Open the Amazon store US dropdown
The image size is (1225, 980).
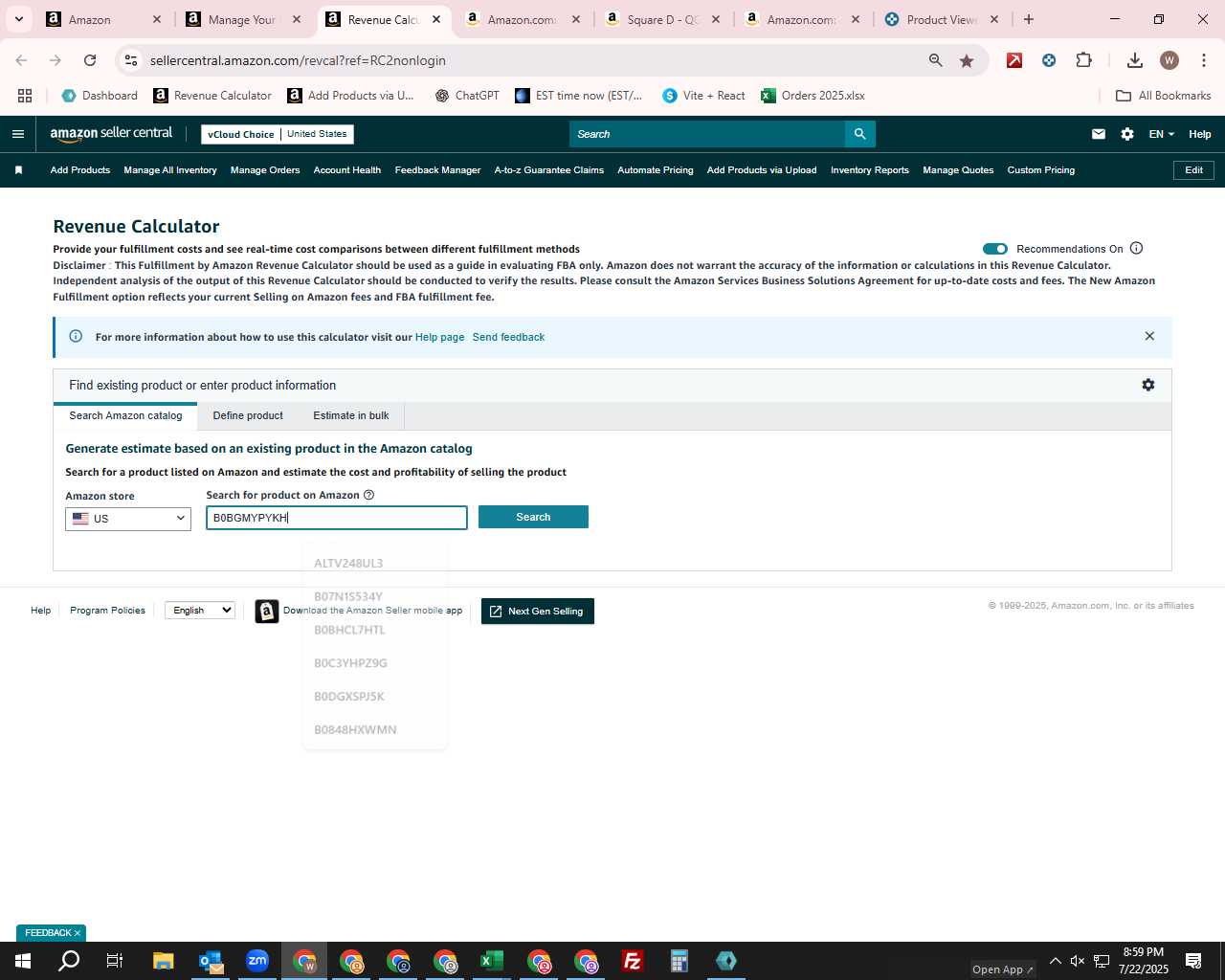[x=128, y=519]
